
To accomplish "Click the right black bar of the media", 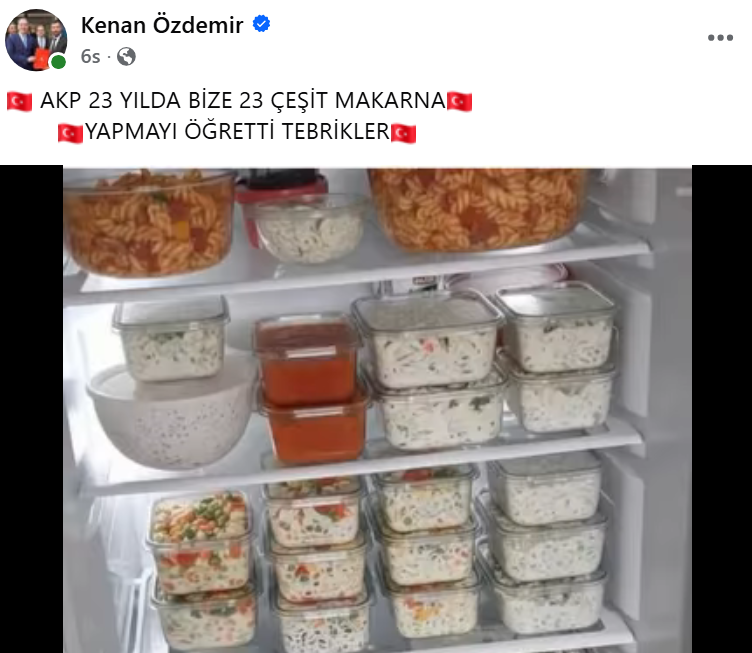I will coord(722,409).
